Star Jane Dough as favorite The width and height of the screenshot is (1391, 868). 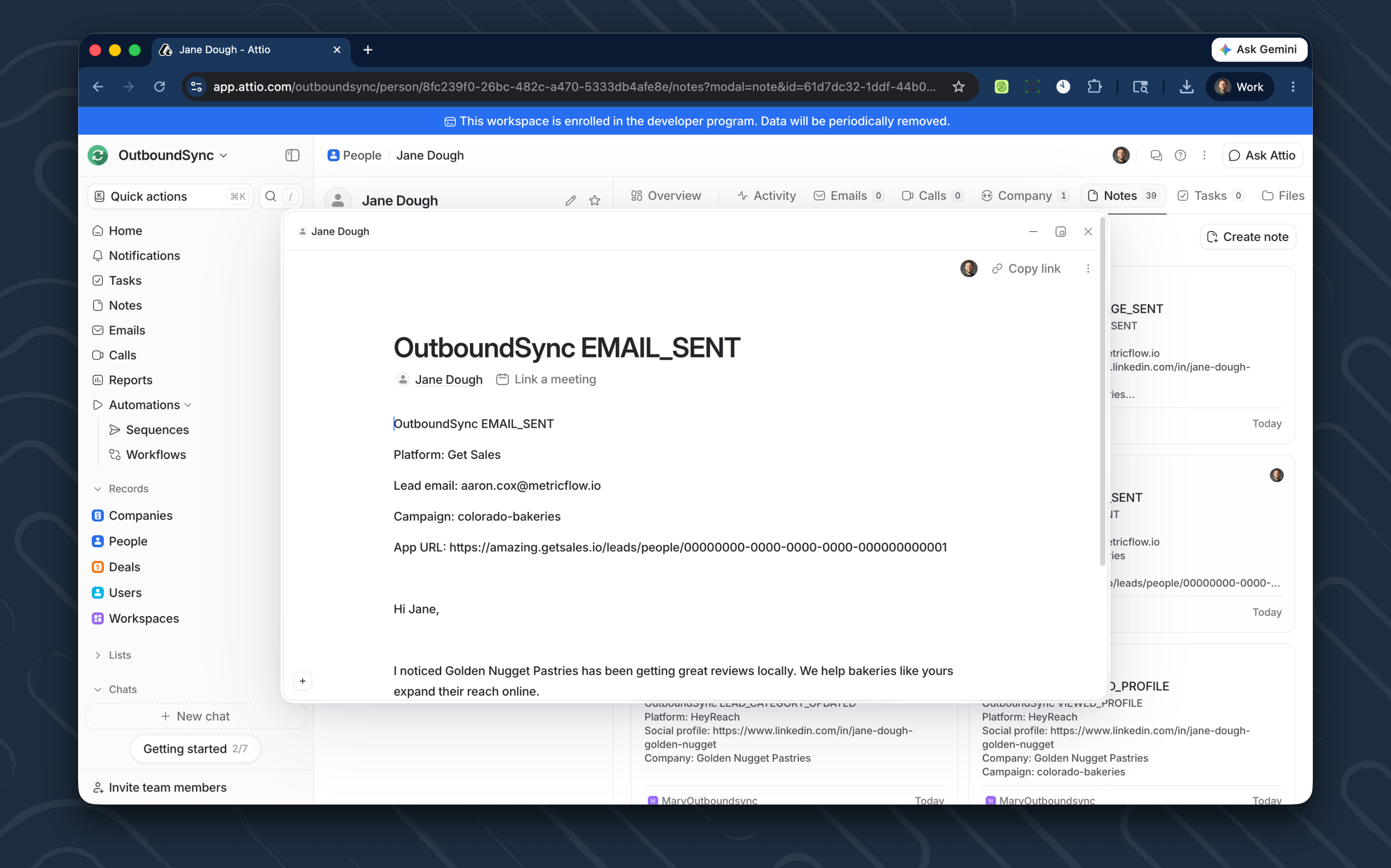(x=594, y=201)
